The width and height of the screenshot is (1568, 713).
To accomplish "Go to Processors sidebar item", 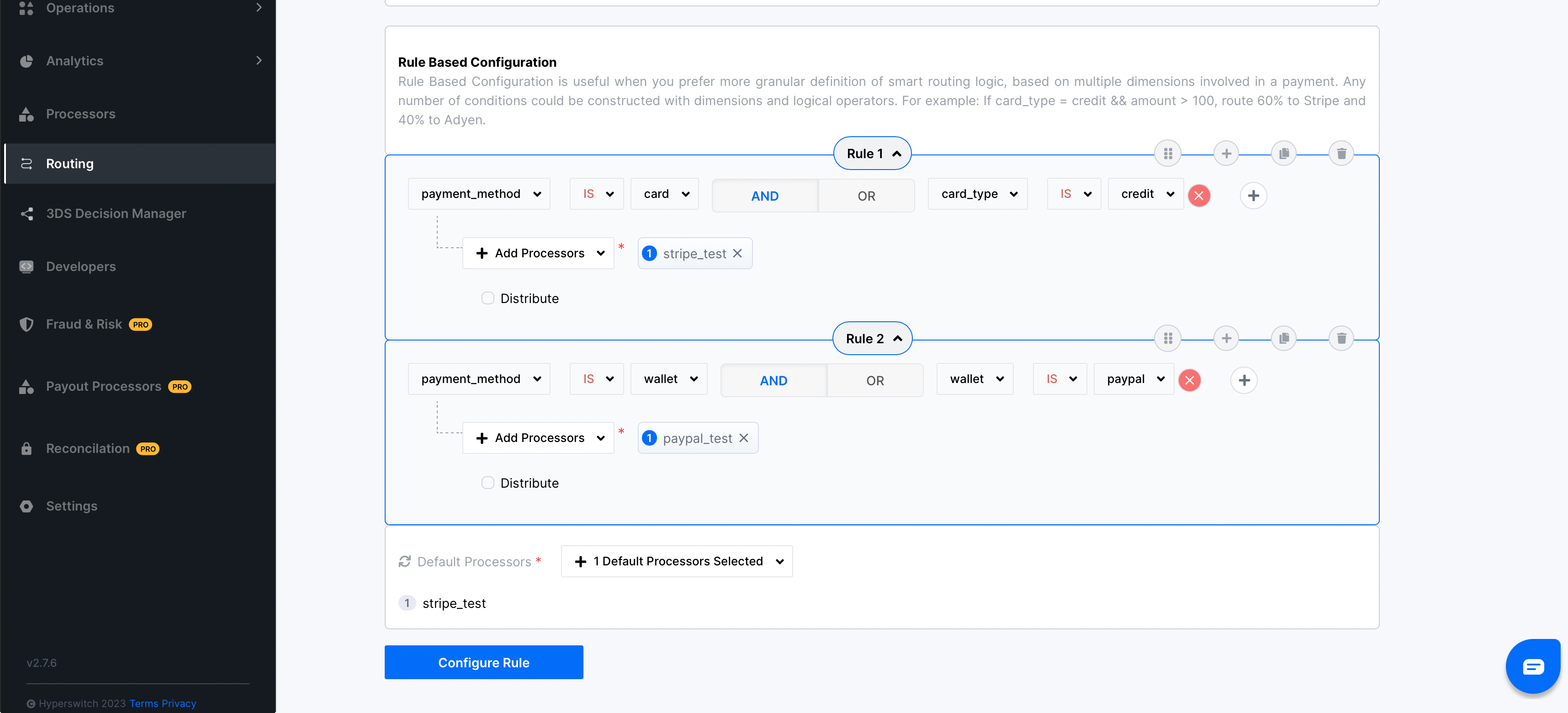I will (80, 114).
